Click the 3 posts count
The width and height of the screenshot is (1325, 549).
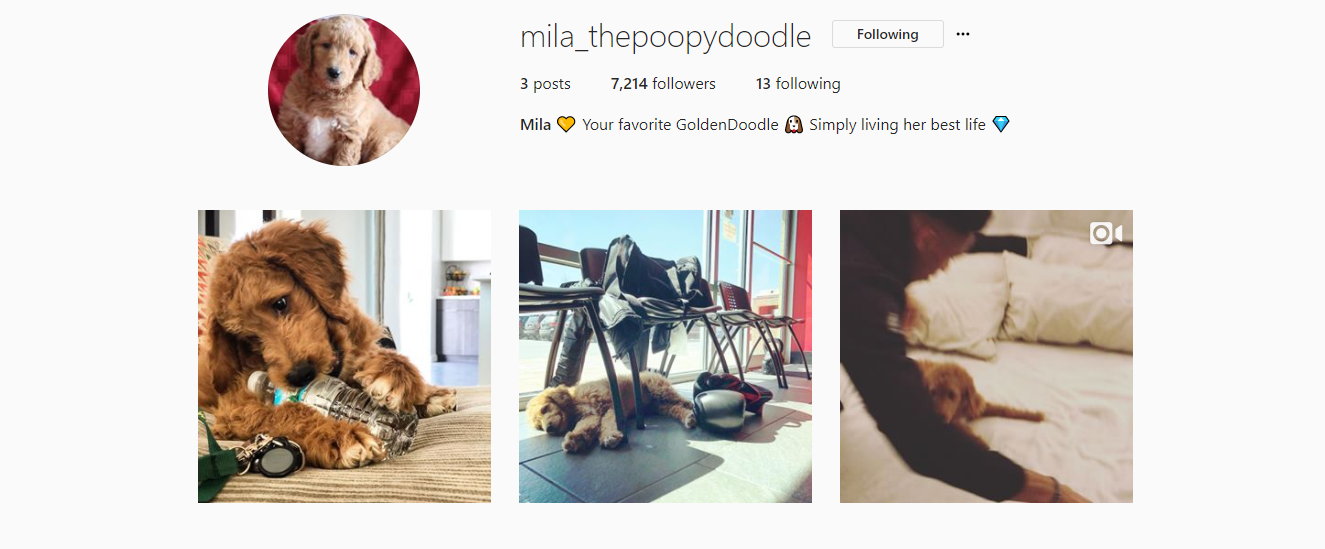pos(545,84)
